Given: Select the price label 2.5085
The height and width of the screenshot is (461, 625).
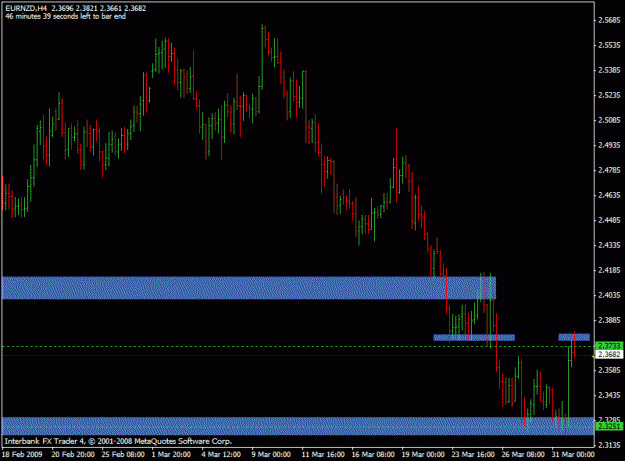Looking at the screenshot, I should 609,120.
